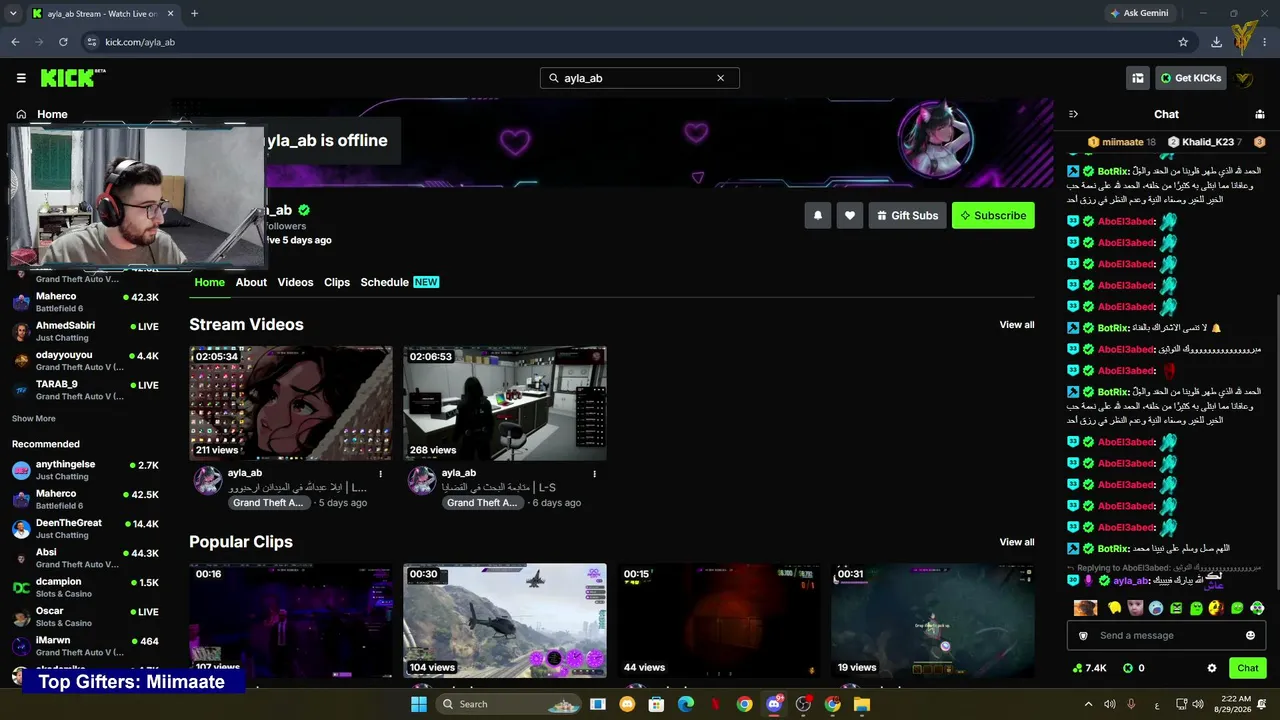This screenshot has height=720, width=1280.
Task: Open the emote picker smiley
Action: tap(1250, 636)
